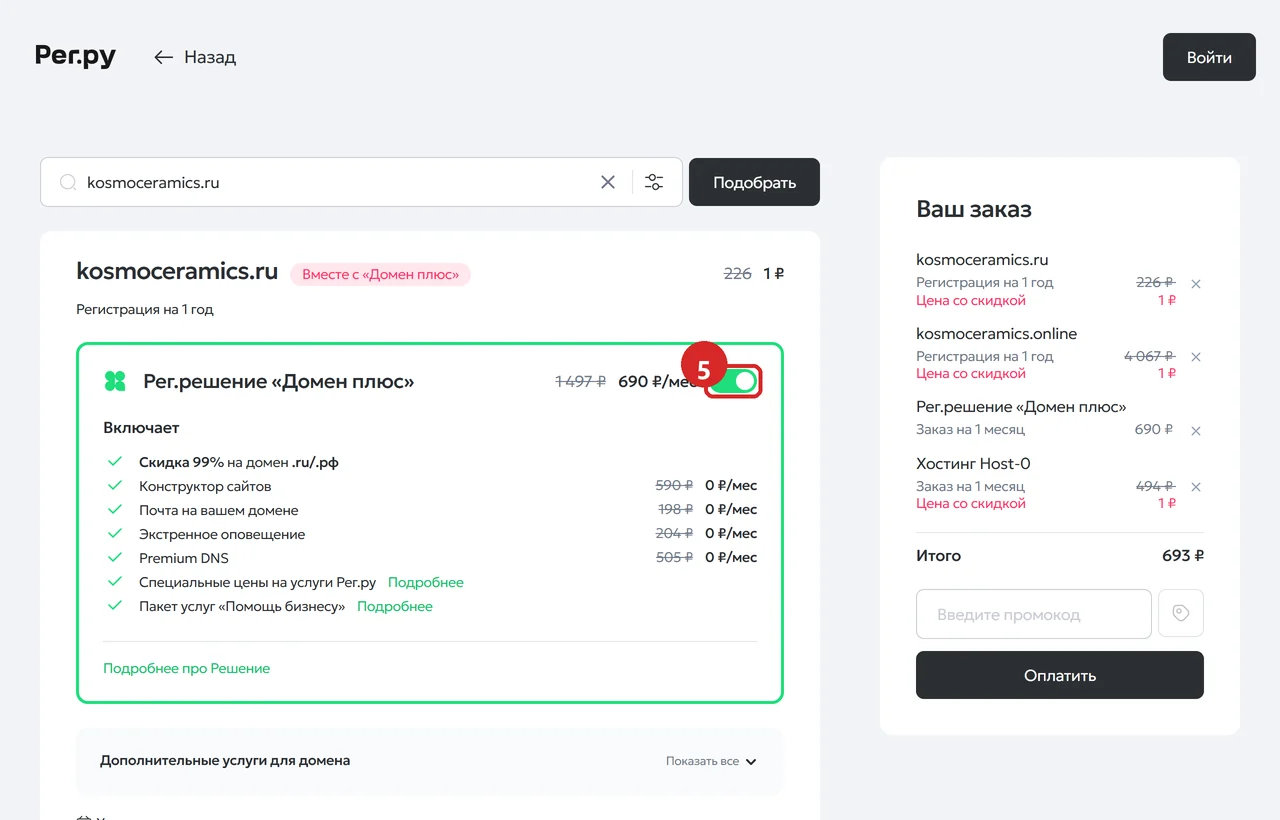Click Дополнительные услуги для домена heading

225,760
